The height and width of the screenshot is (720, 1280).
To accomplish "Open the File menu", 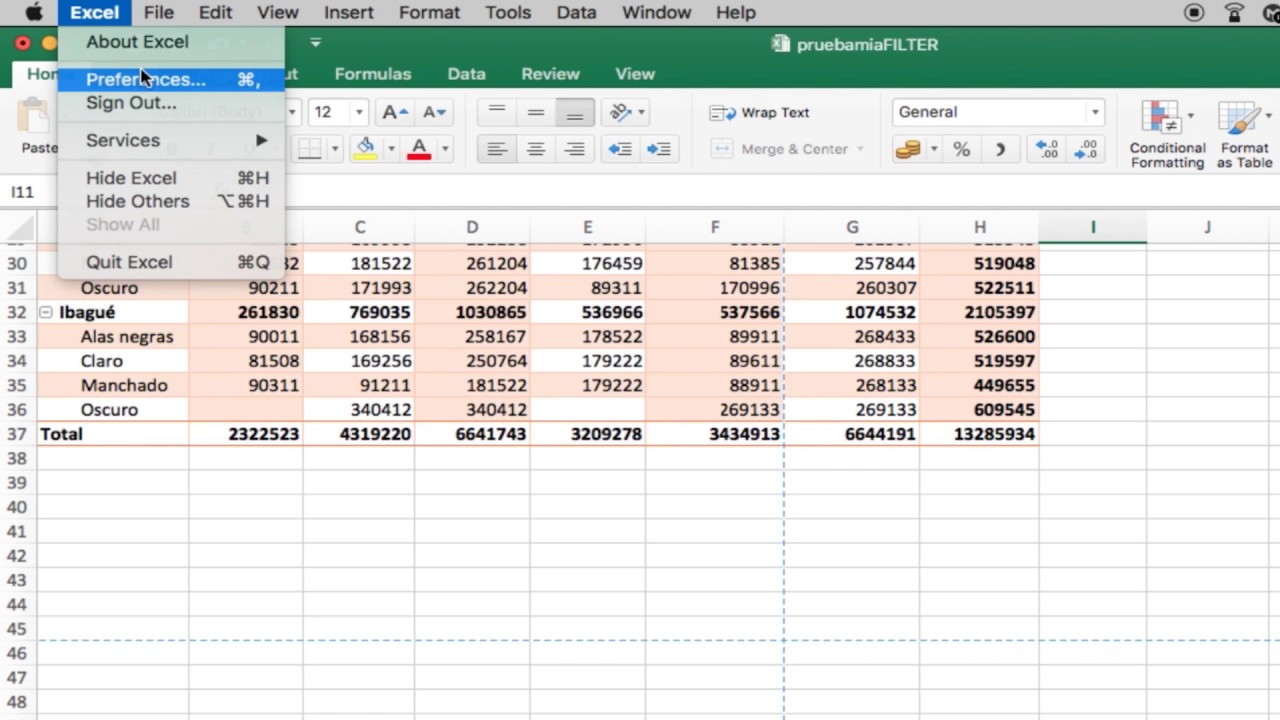I will (158, 12).
